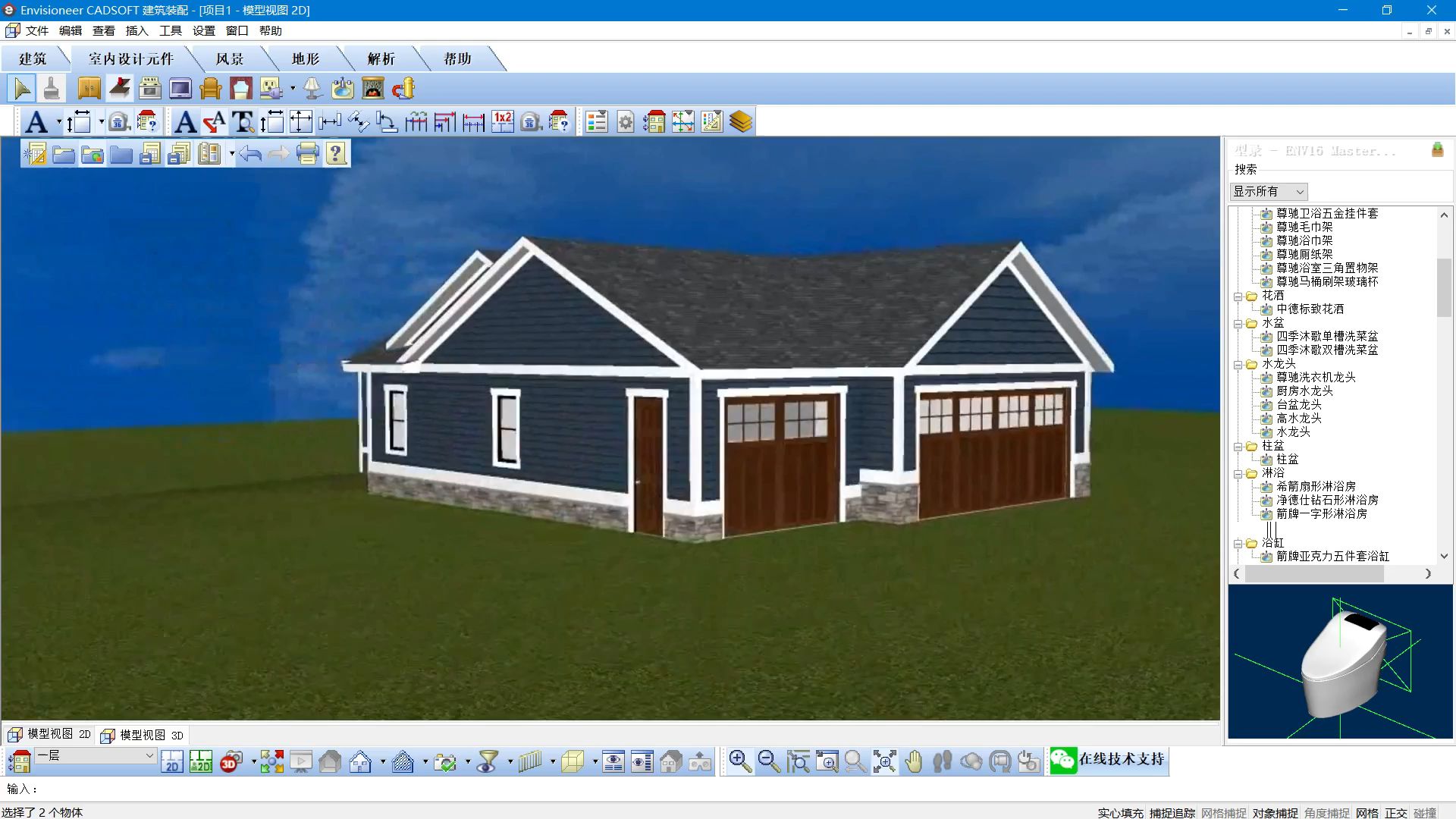Click the Zoom In magnifier icon
Screen dimensions: 1456x819
(740, 761)
